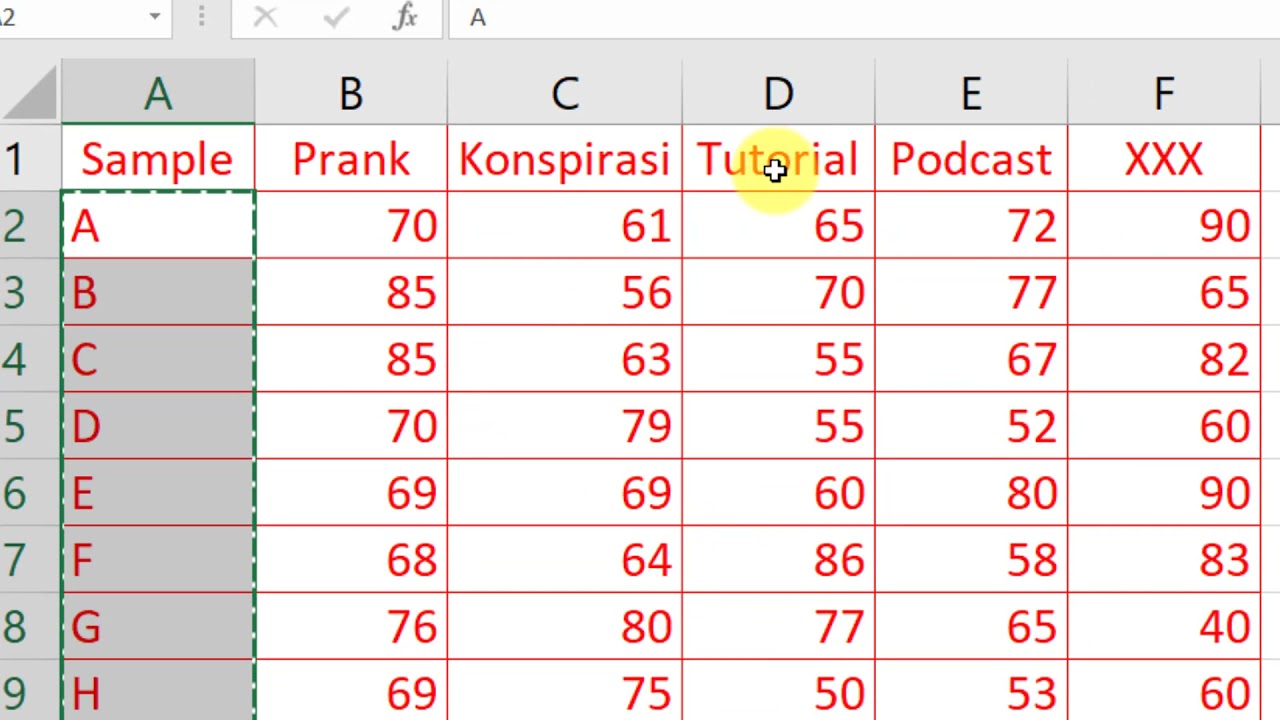This screenshot has width=1280, height=720.
Task: Select cell A5 containing D
Action: (x=158, y=426)
